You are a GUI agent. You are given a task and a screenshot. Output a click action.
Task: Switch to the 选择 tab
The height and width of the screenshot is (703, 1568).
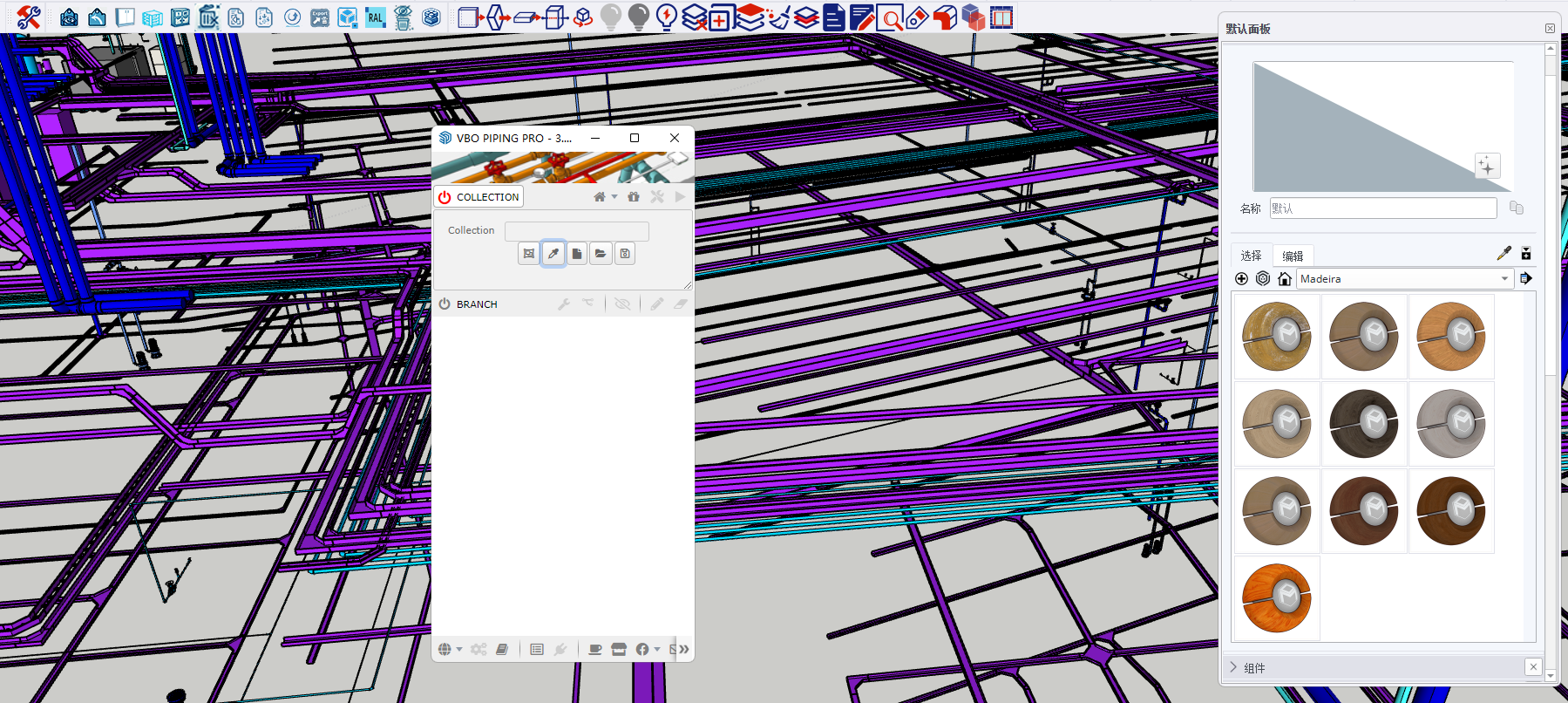(x=1251, y=256)
